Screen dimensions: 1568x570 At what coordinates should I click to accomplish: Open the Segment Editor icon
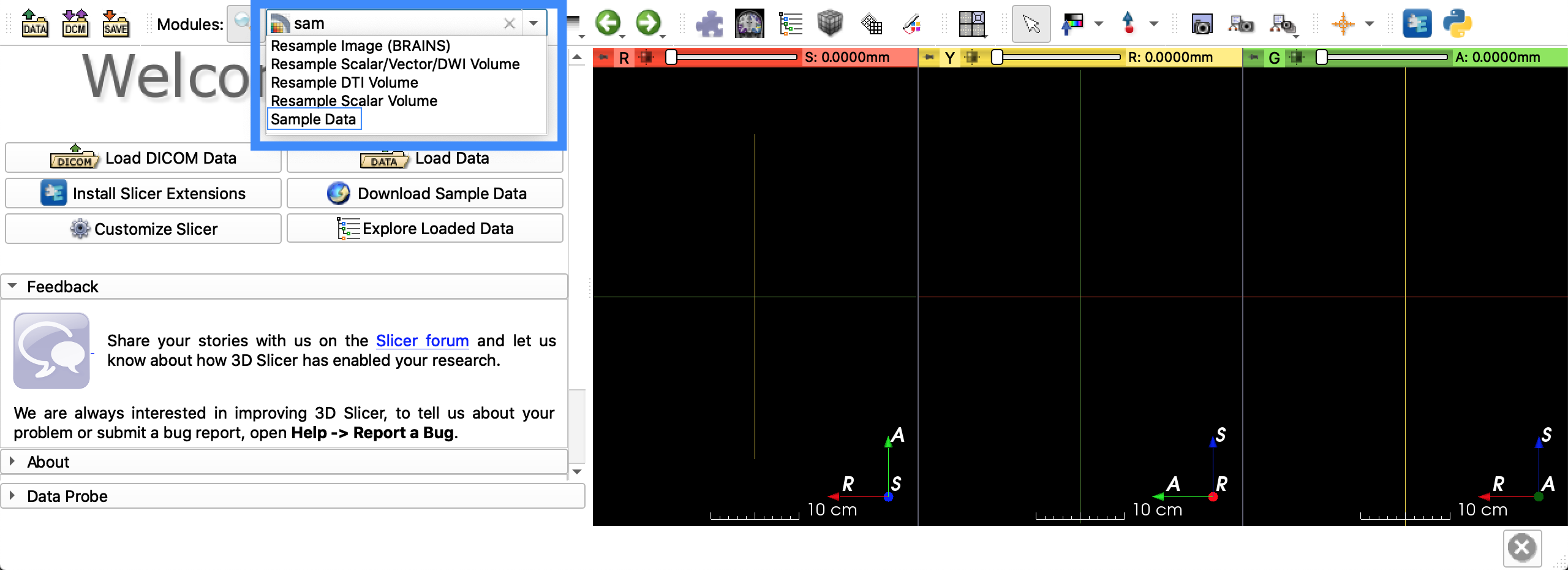pyautogui.click(x=911, y=24)
